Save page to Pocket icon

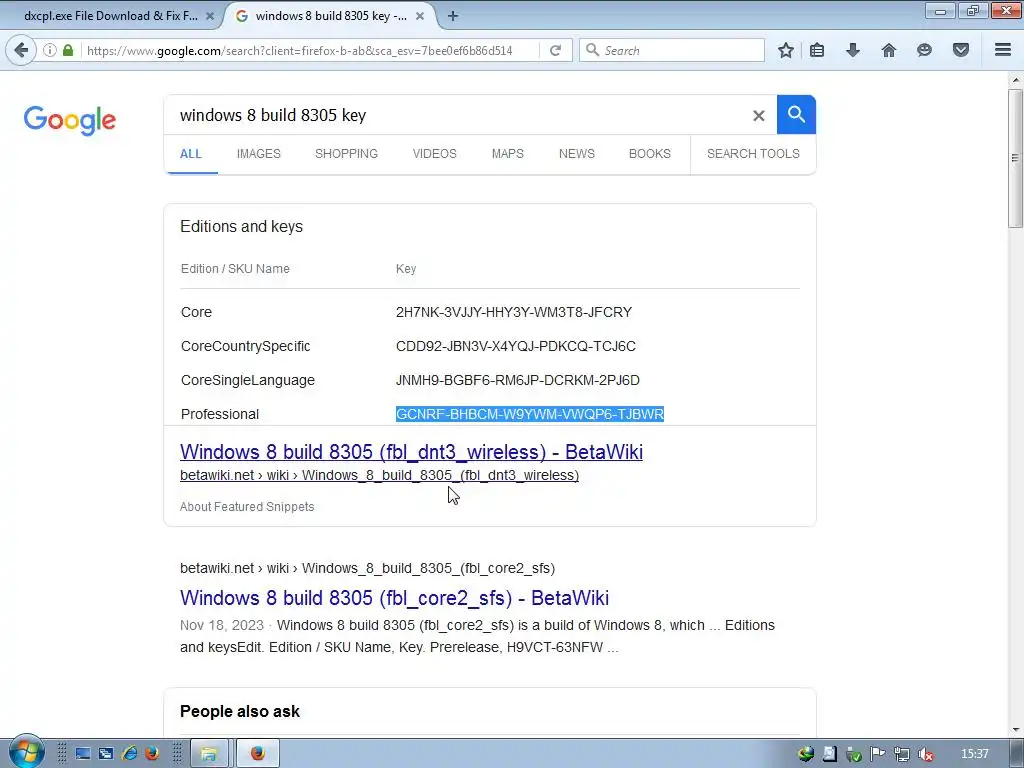point(961,50)
